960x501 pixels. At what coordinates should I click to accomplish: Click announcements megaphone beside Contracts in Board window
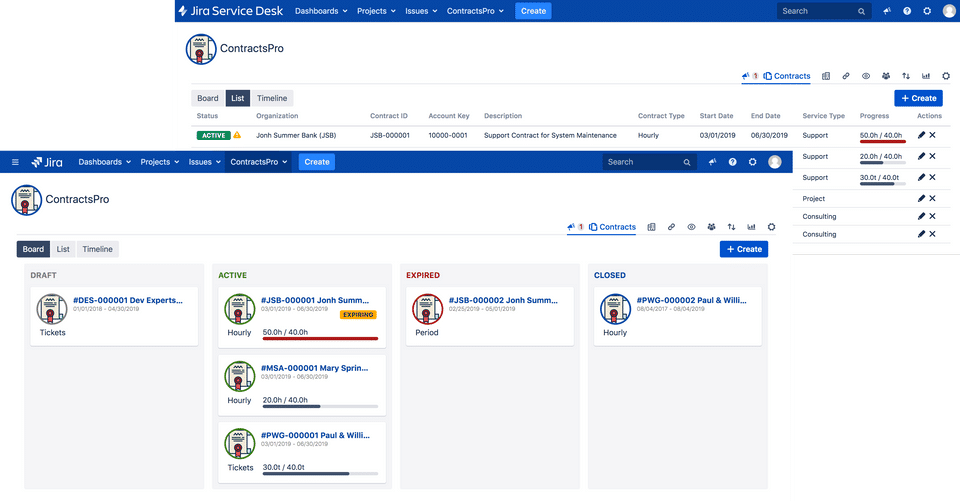point(571,227)
